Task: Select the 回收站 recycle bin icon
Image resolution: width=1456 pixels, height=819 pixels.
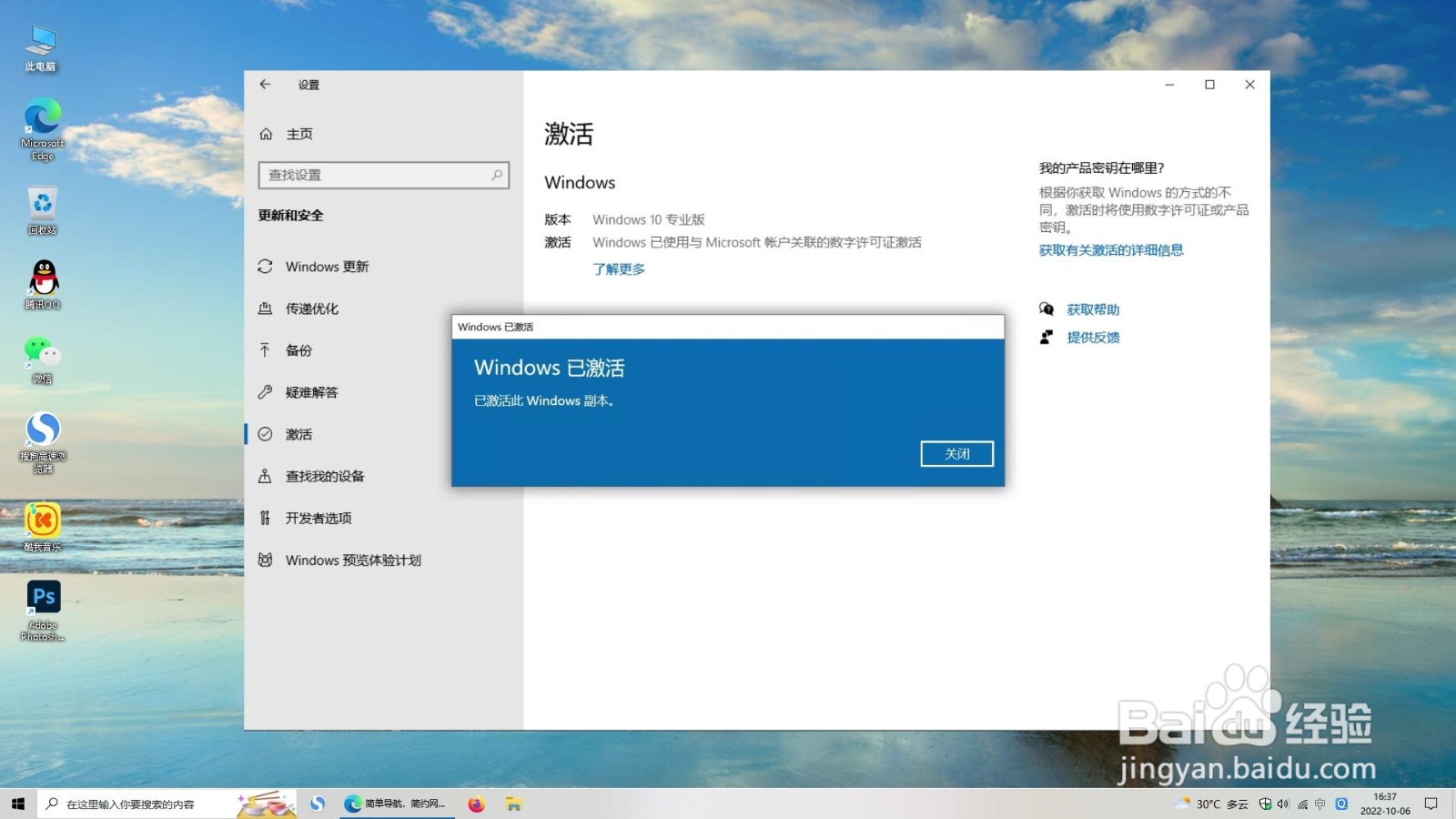Action: pos(42,211)
